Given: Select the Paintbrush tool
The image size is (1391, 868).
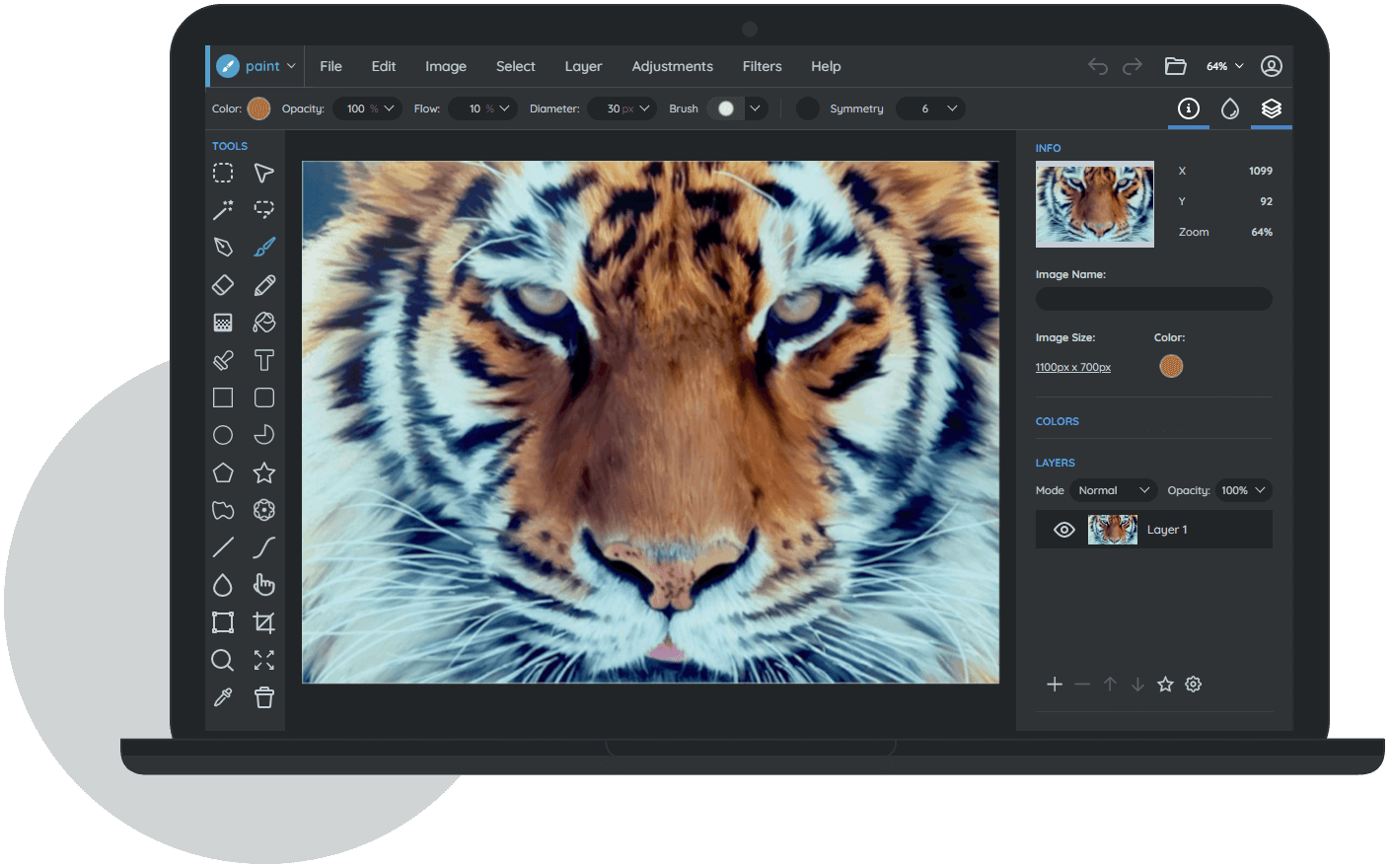Looking at the screenshot, I should [x=264, y=248].
